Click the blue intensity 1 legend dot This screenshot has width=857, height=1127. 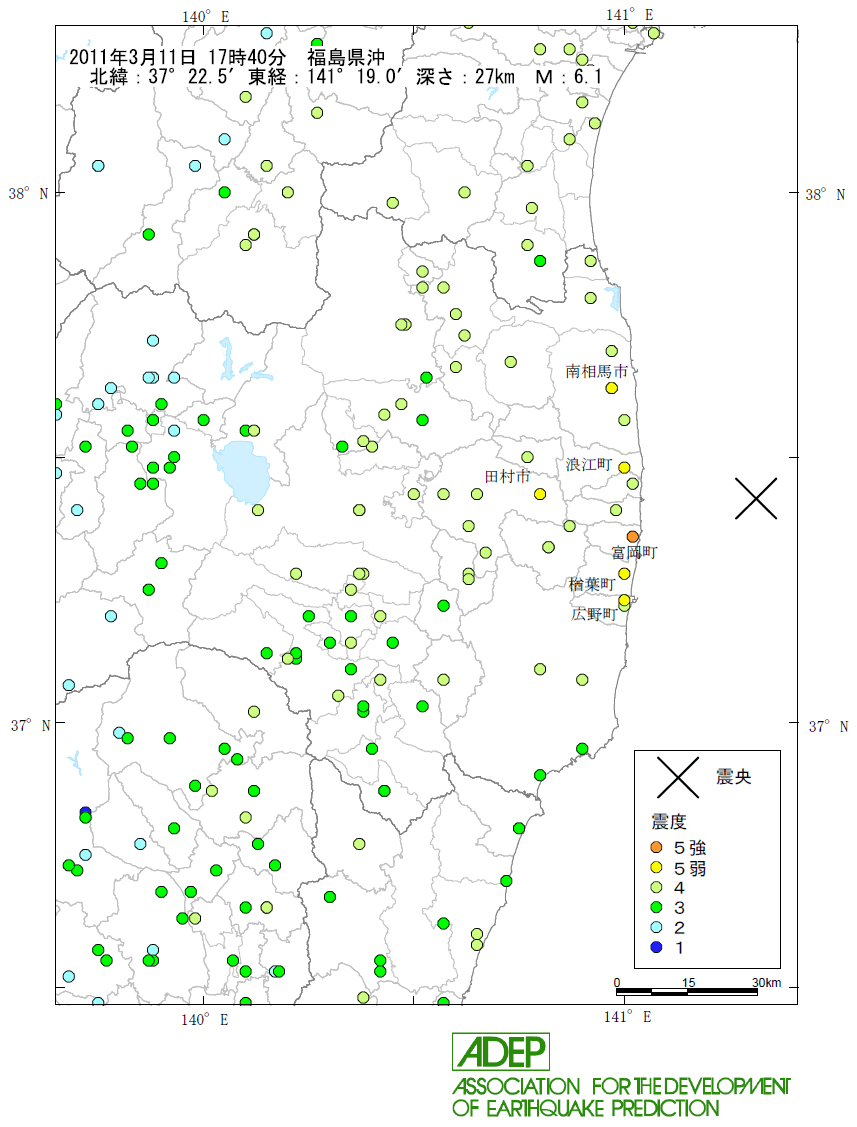pyautogui.click(x=656, y=947)
